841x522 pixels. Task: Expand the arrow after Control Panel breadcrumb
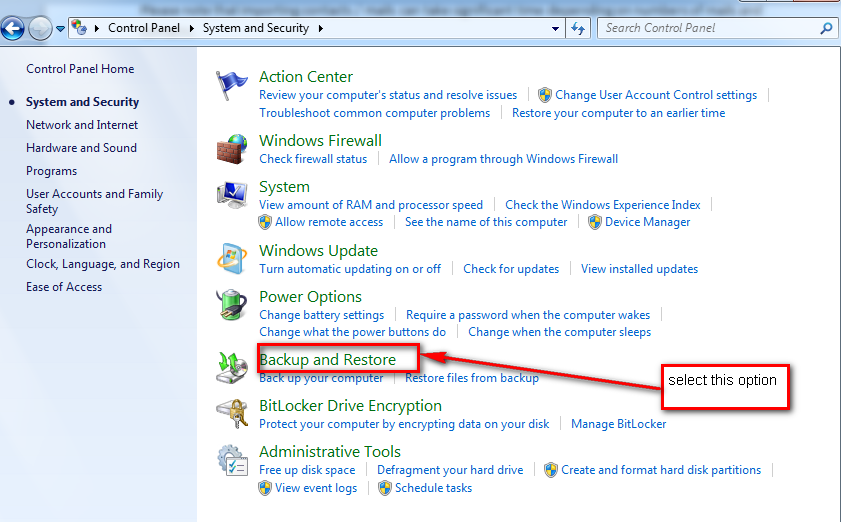(x=191, y=28)
